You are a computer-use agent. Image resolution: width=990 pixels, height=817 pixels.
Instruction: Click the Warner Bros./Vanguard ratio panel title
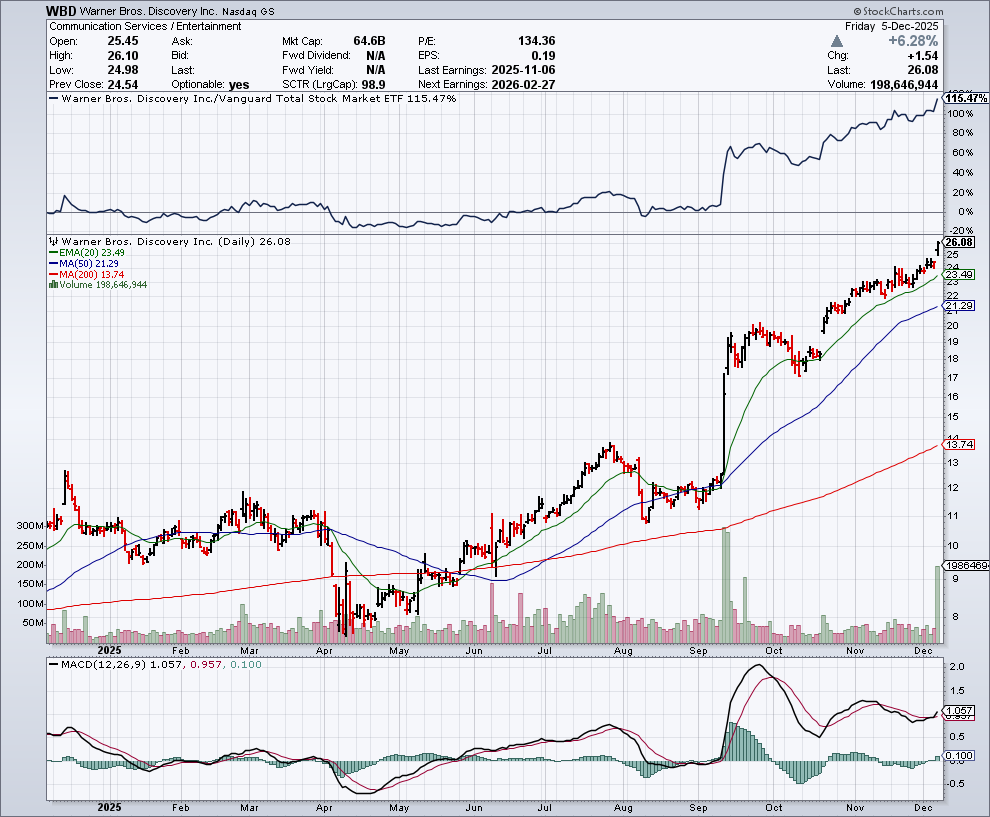[x=258, y=99]
